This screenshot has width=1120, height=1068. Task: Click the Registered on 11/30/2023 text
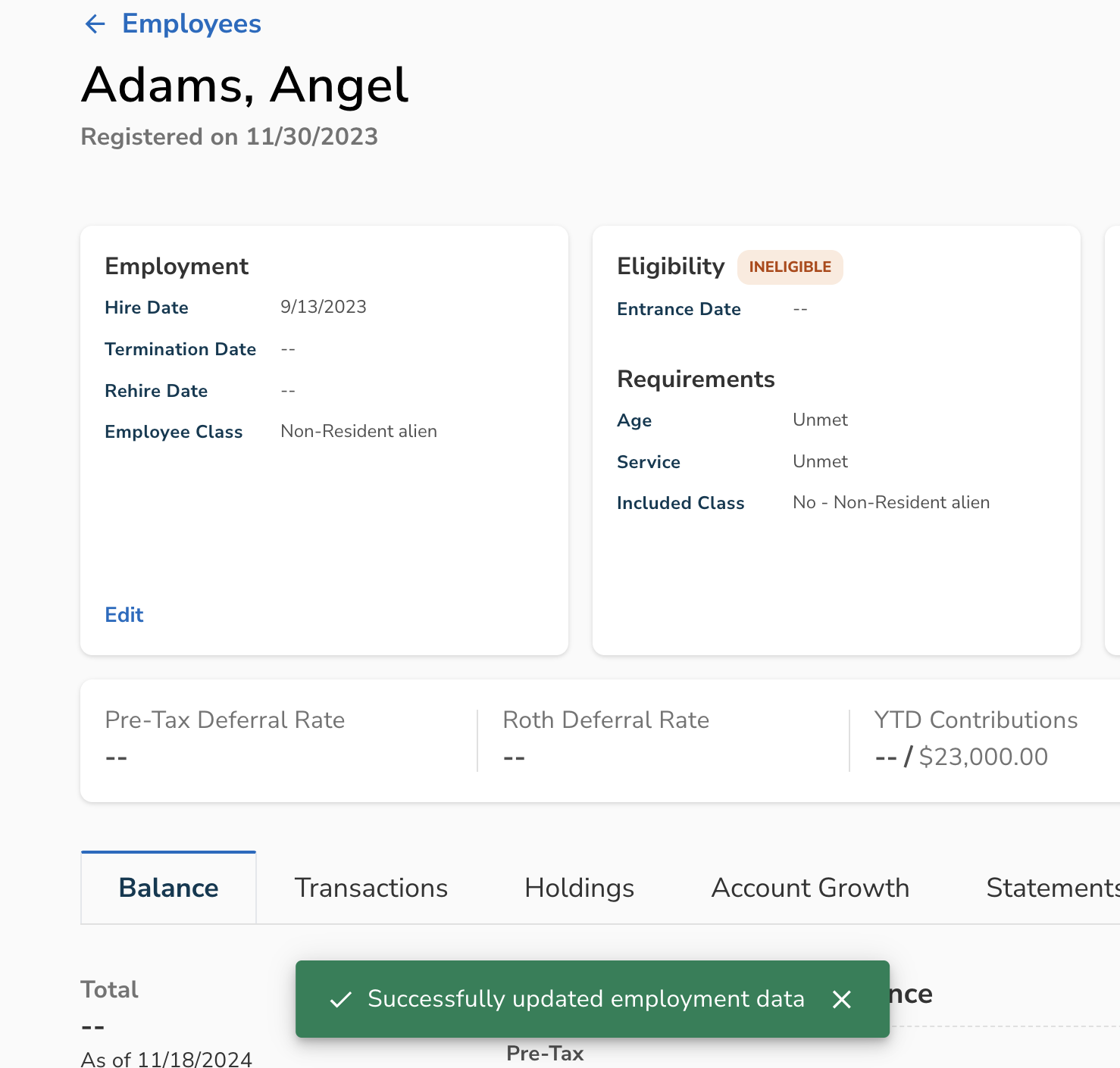point(230,136)
